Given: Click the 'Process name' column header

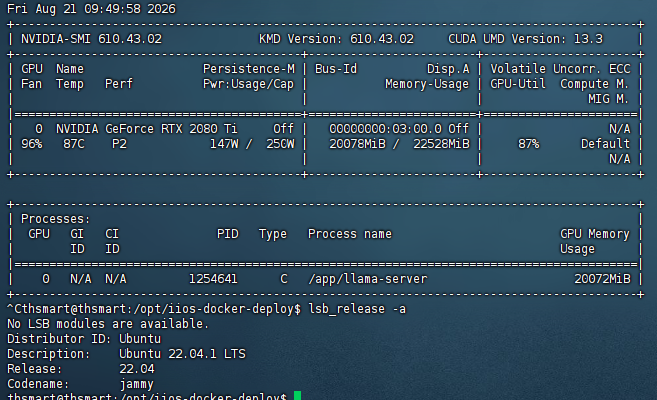Looking at the screenshot, I should point(350,234).
